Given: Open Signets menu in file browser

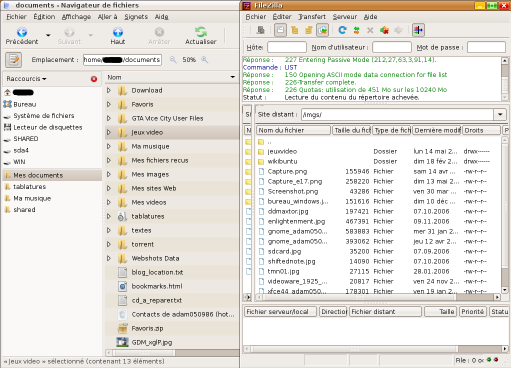Looking at the screenshot, I should [136, 17].
